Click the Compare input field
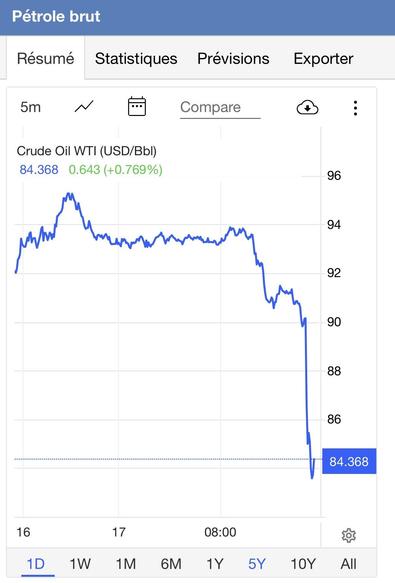The height and width of the screenshot is (583, 395). (220, 108)
